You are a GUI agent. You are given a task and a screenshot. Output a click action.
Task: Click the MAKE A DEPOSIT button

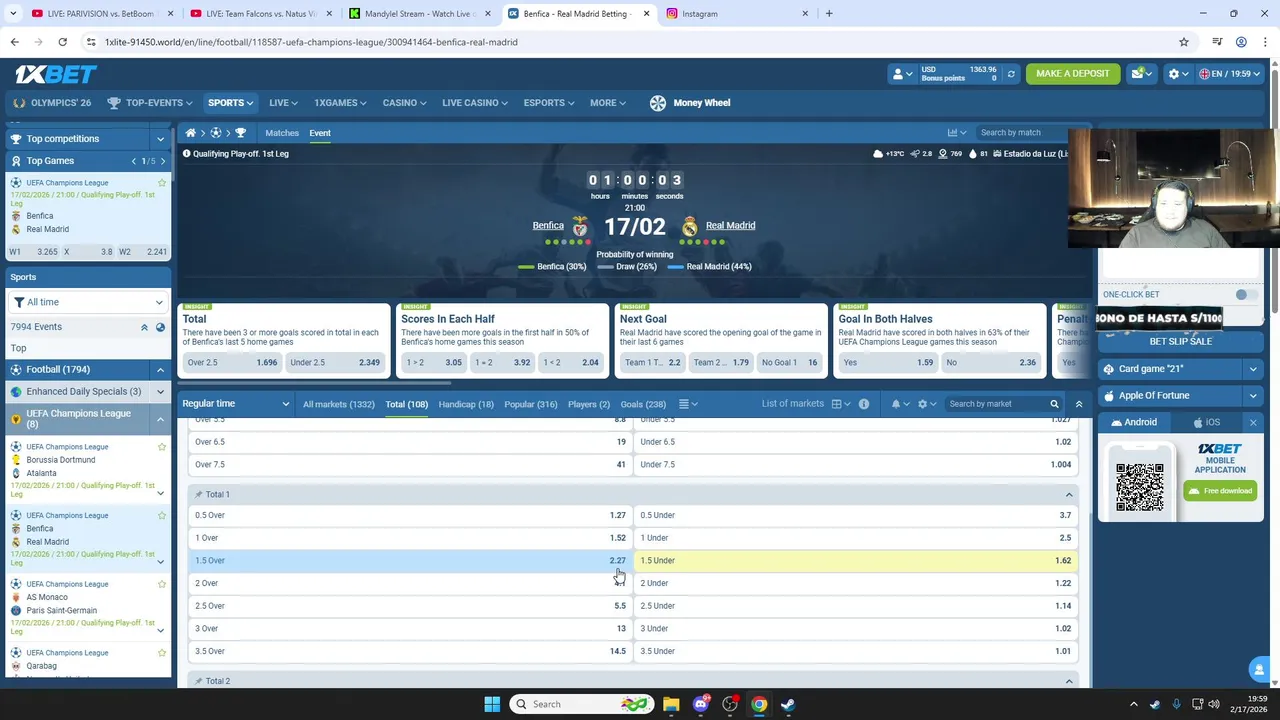pos(1072,74)
